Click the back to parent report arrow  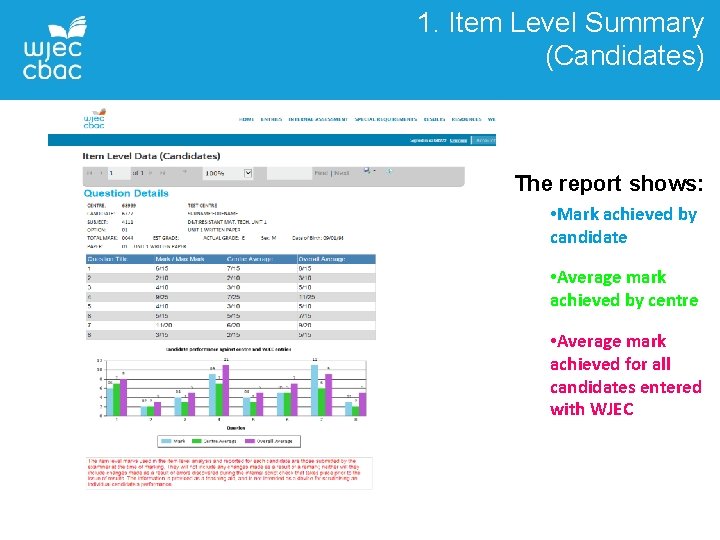point(185,173)
